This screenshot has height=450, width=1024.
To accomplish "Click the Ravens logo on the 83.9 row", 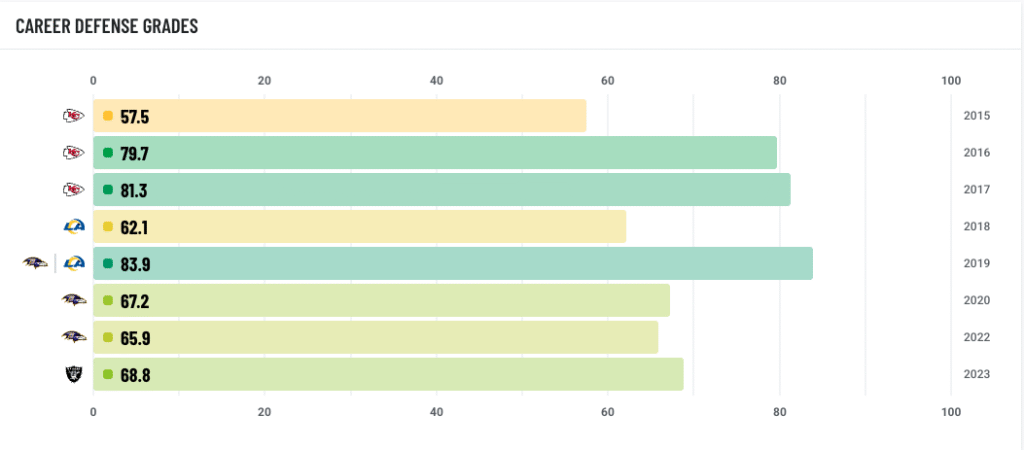I will 35,264.
